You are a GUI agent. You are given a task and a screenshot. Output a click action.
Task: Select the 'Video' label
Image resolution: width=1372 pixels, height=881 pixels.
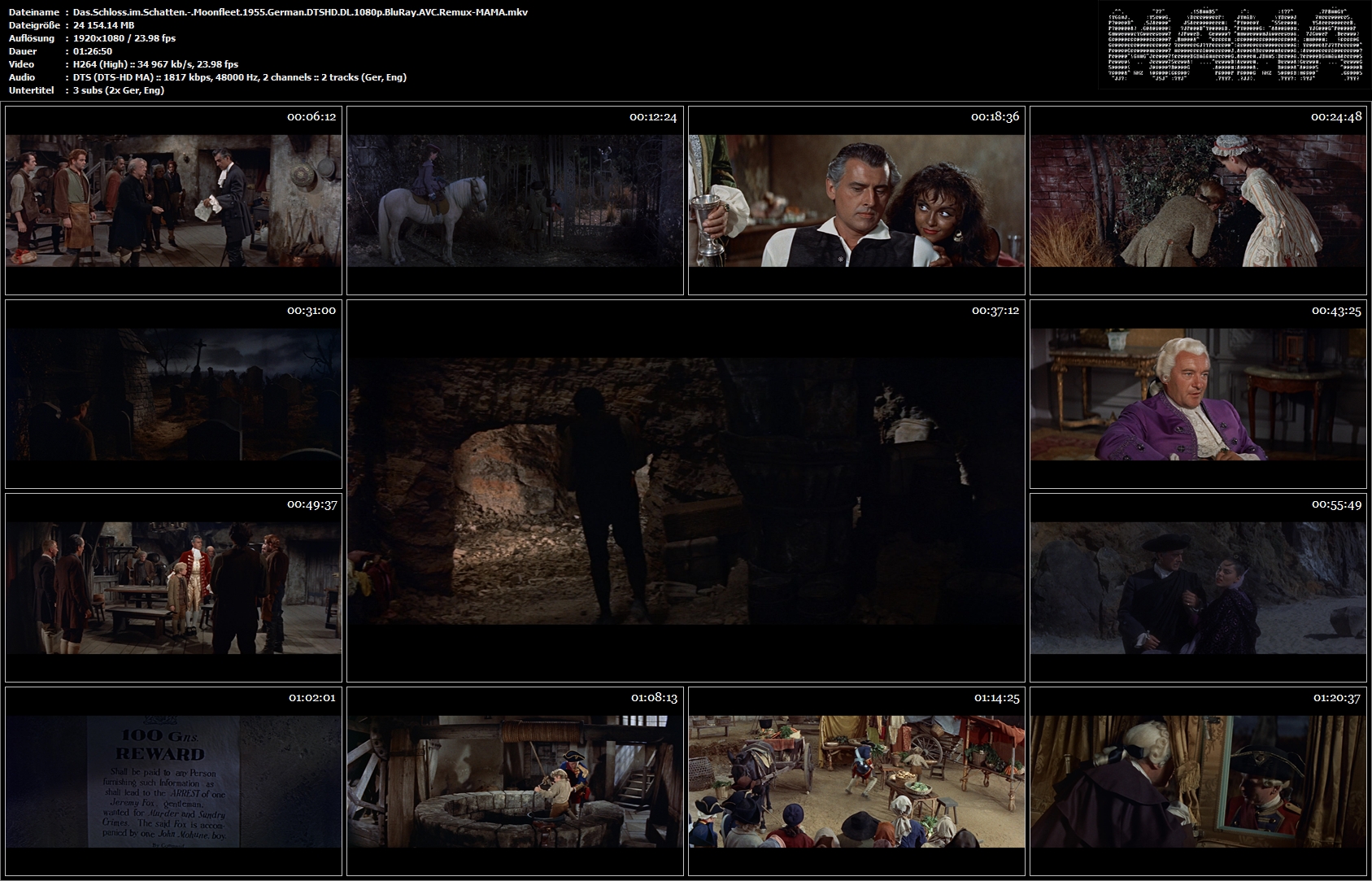point(21,64)
